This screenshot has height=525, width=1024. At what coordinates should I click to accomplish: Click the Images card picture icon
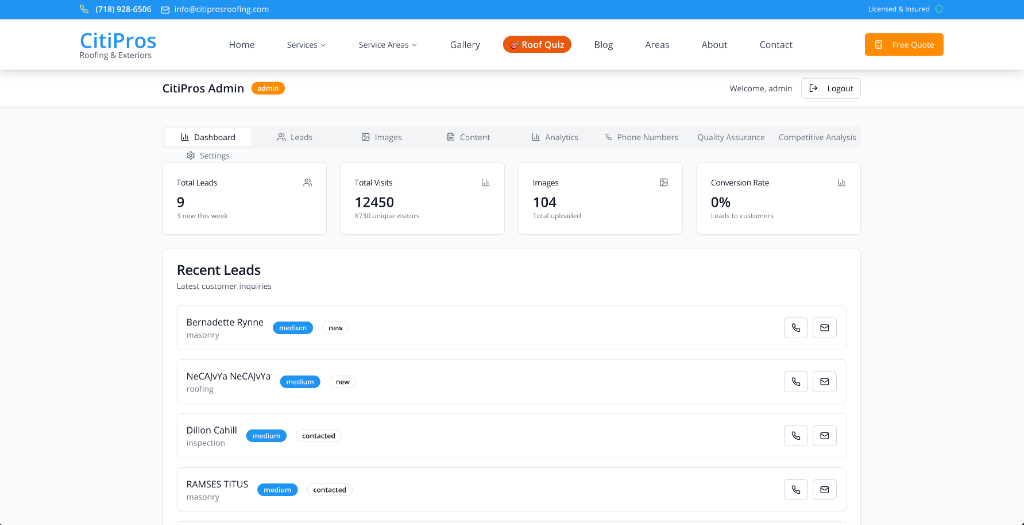663,183
